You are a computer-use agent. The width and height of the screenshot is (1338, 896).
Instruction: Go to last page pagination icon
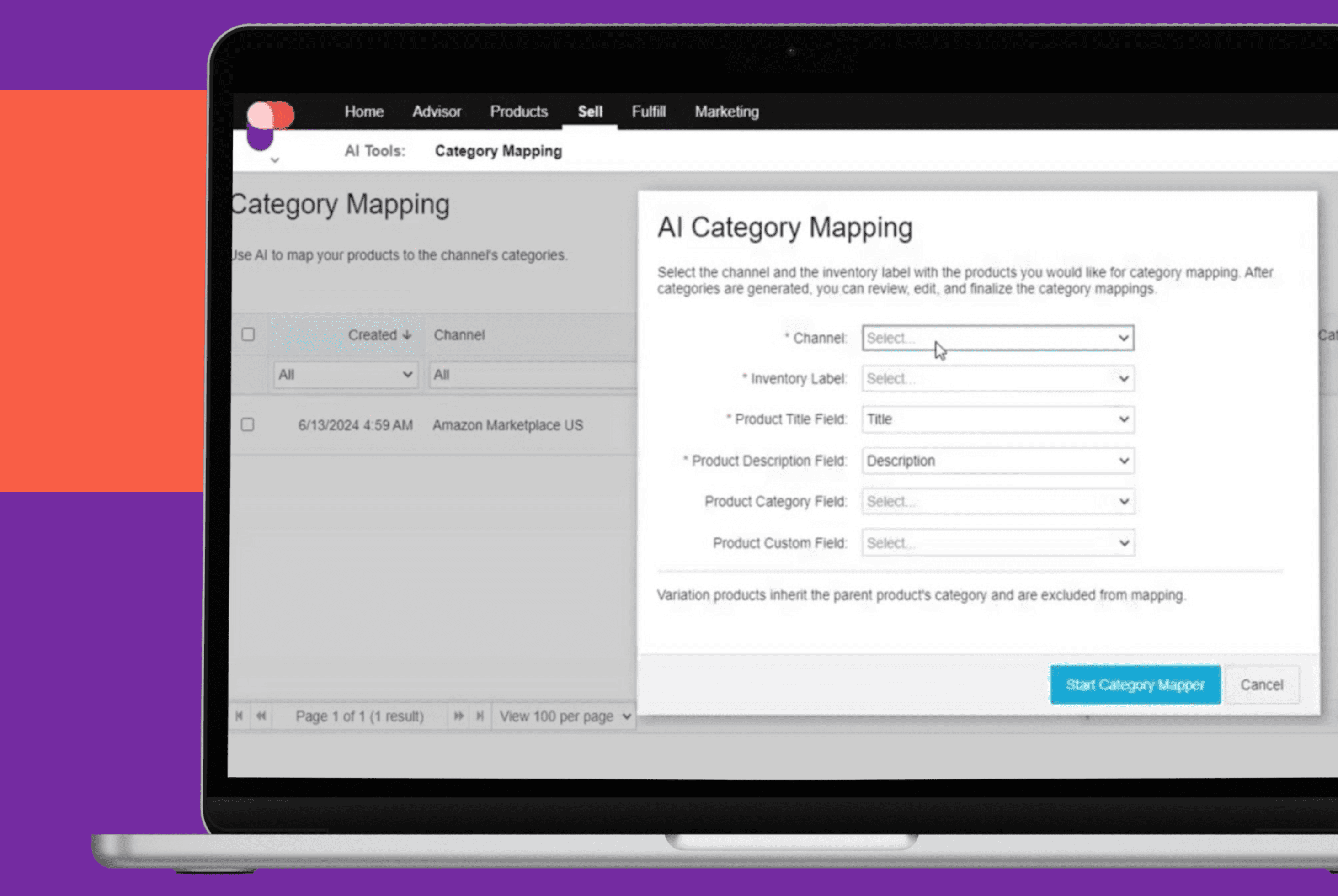[x=480, y=716]
